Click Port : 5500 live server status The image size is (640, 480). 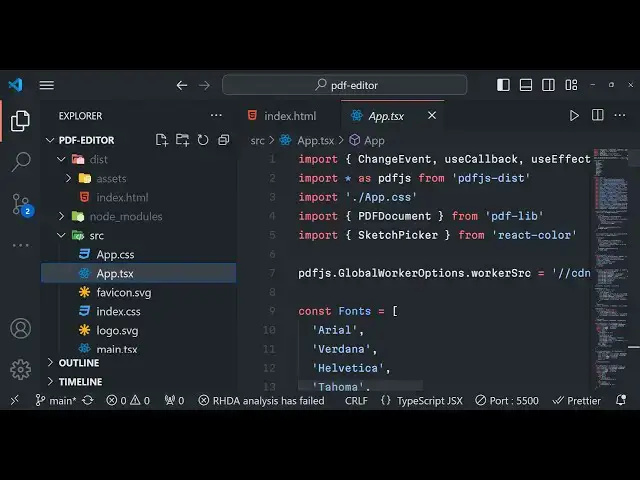pos(507,400)
